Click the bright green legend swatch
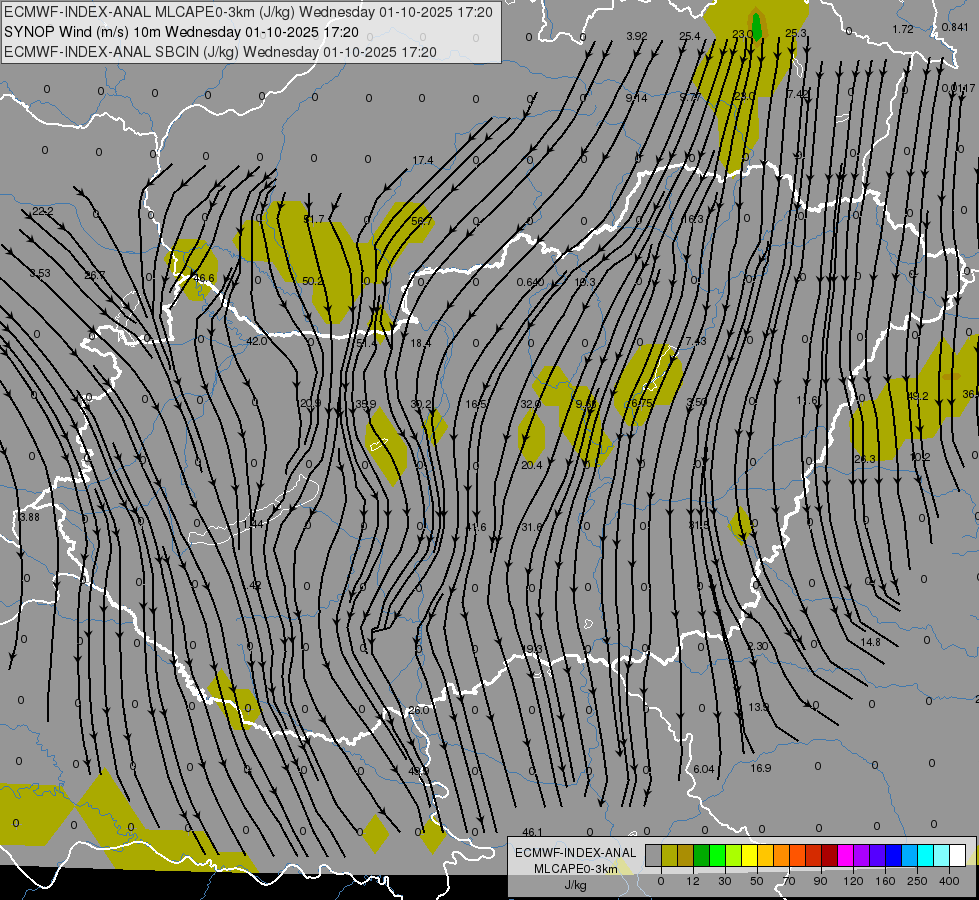The width and height of the screenshot is (979, 900). pyautogui.click(x=717, y=855)
